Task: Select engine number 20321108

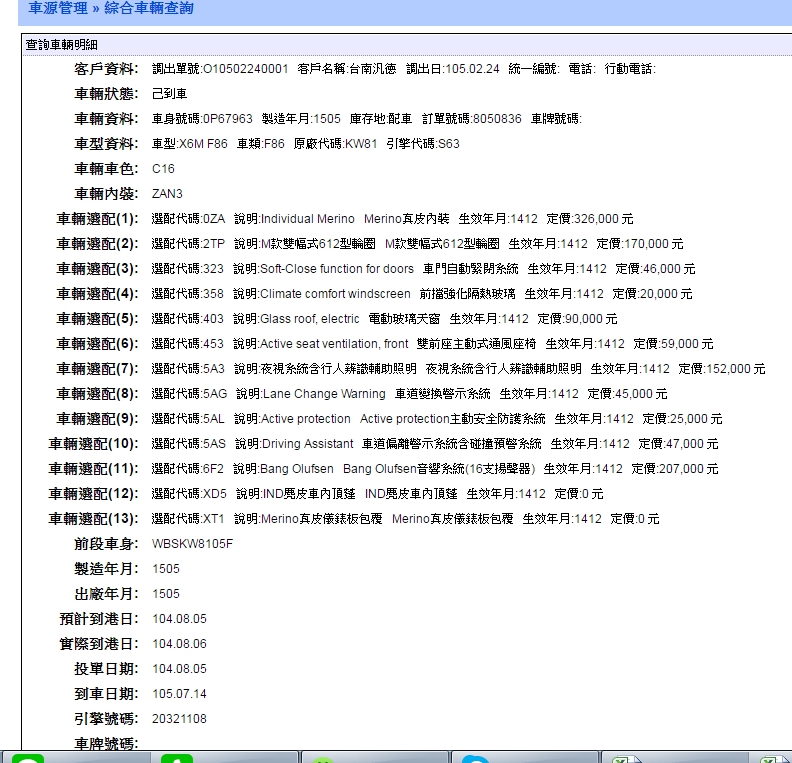Action: tap(179, 719)
